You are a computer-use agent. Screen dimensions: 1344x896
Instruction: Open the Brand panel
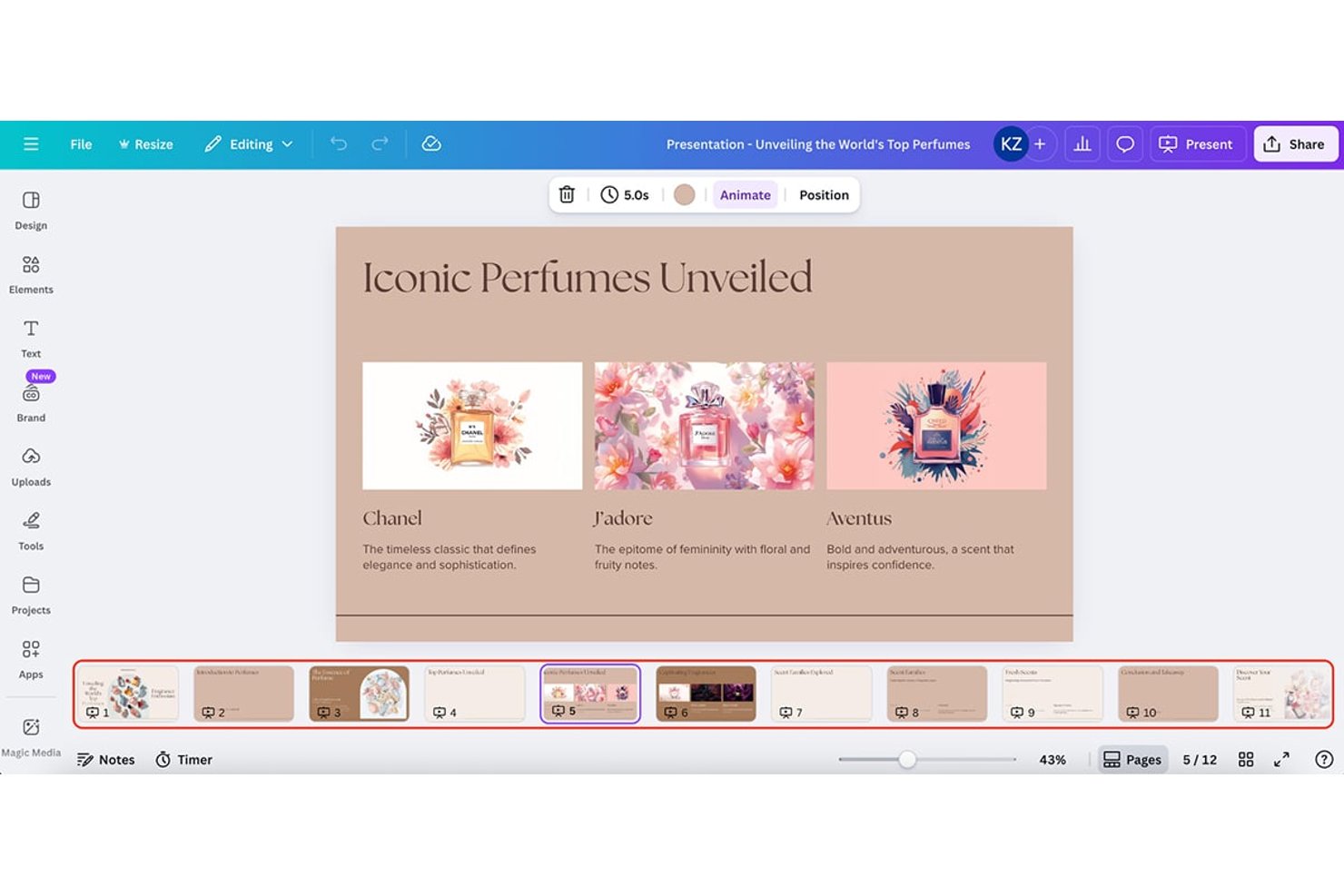tap(31, 403)
